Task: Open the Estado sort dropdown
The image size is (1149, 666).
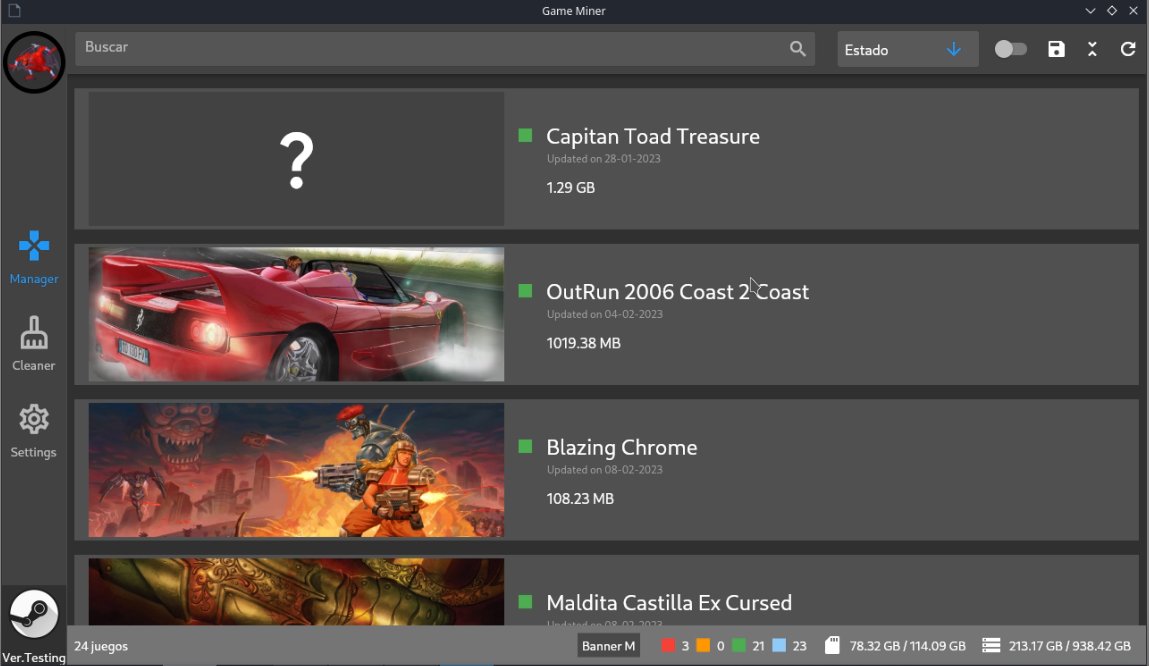Action: point(907,49)
